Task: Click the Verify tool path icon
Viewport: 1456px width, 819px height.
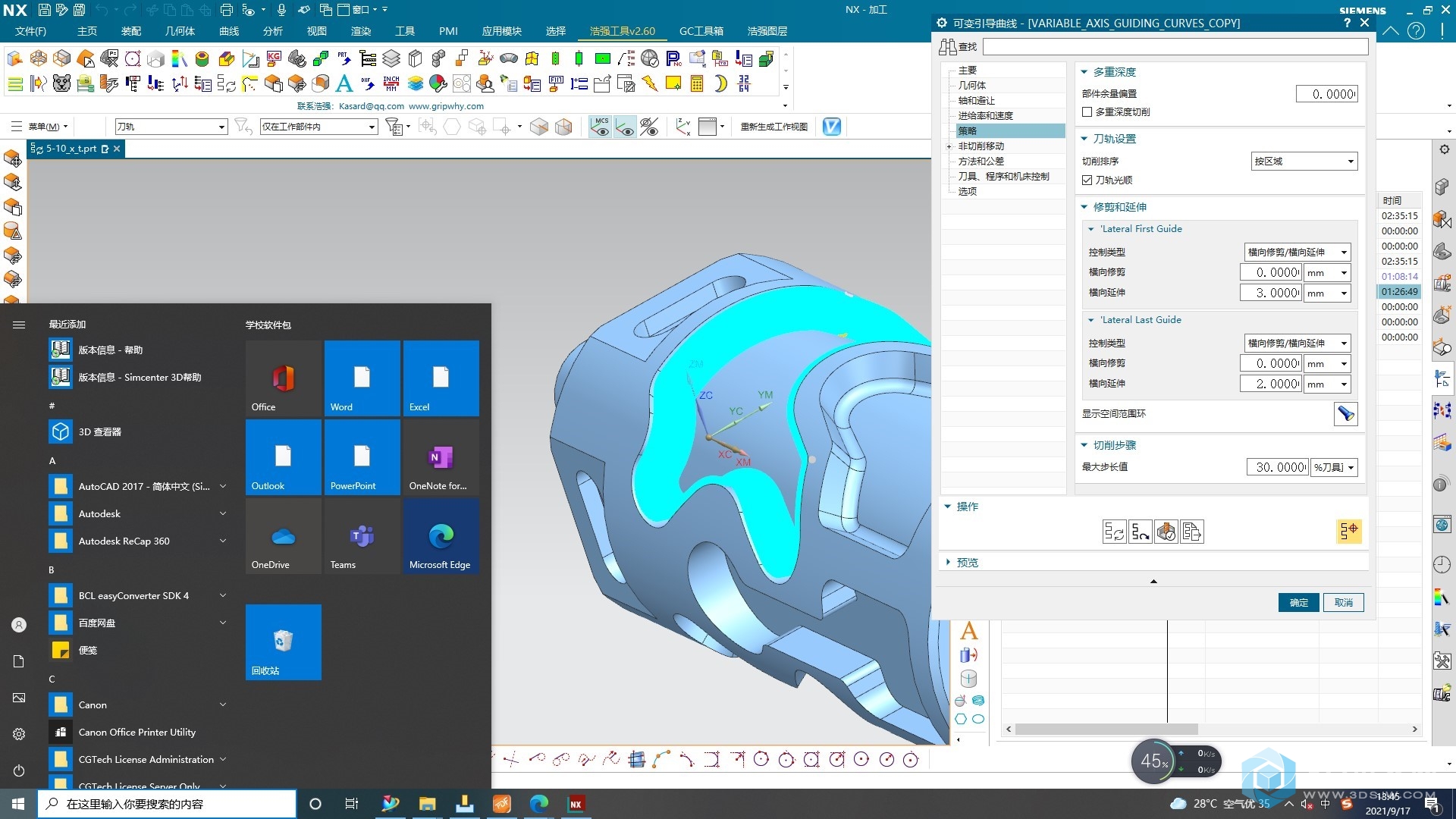Action: click(x=1166, y=532)
